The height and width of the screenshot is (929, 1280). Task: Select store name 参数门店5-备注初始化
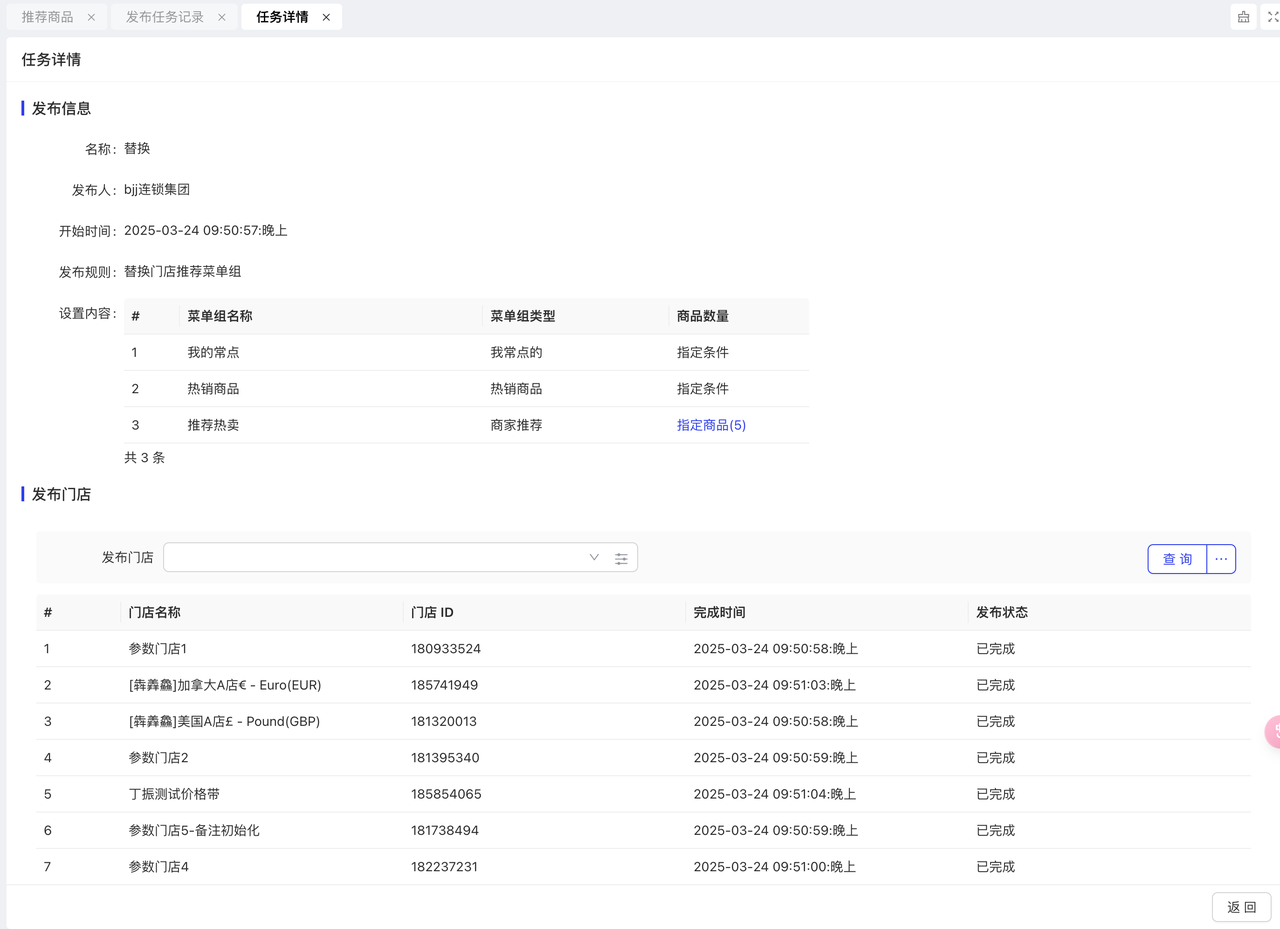click(194, 830)
